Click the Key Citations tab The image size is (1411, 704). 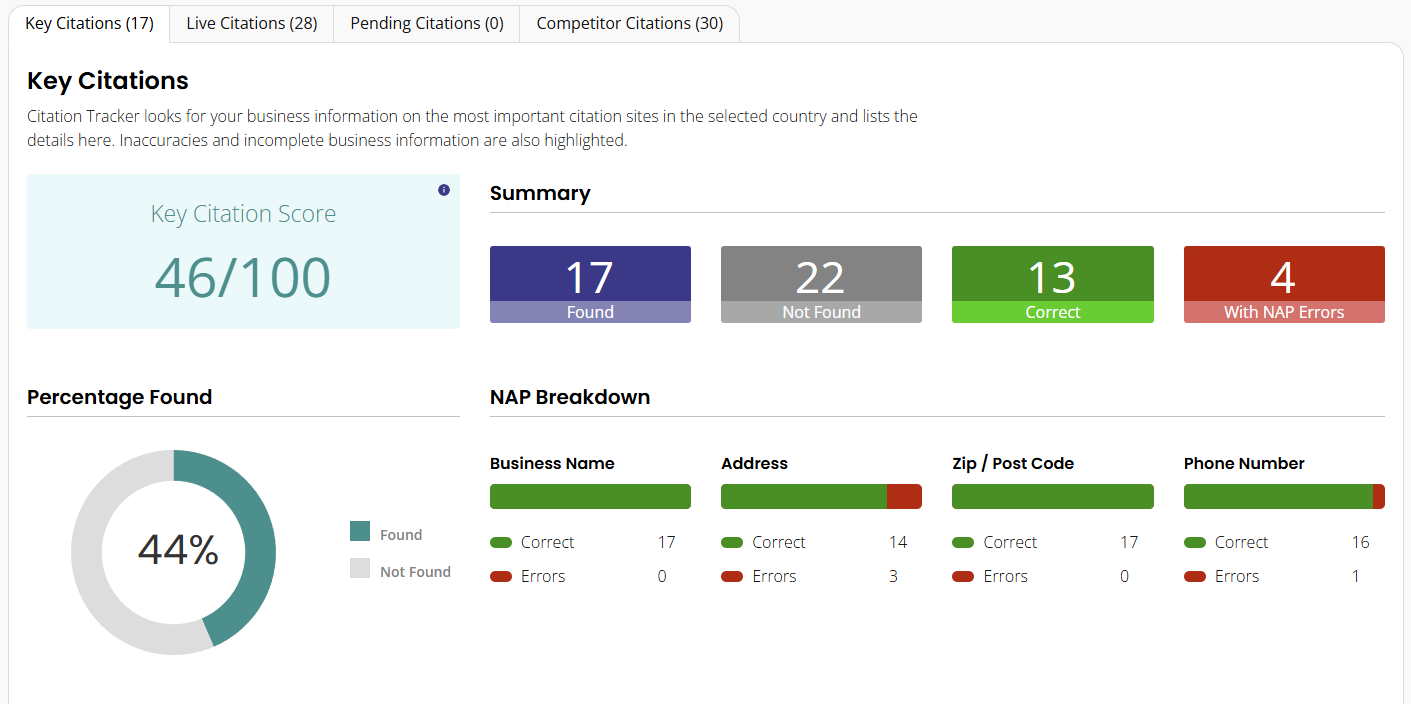point(88,23)
